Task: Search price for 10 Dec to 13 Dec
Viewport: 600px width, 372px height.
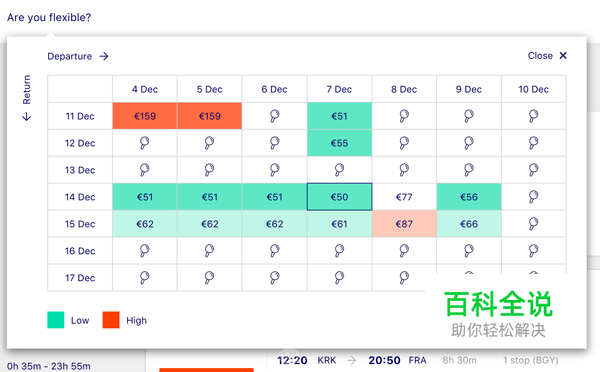Action: [x=533, y=170]
